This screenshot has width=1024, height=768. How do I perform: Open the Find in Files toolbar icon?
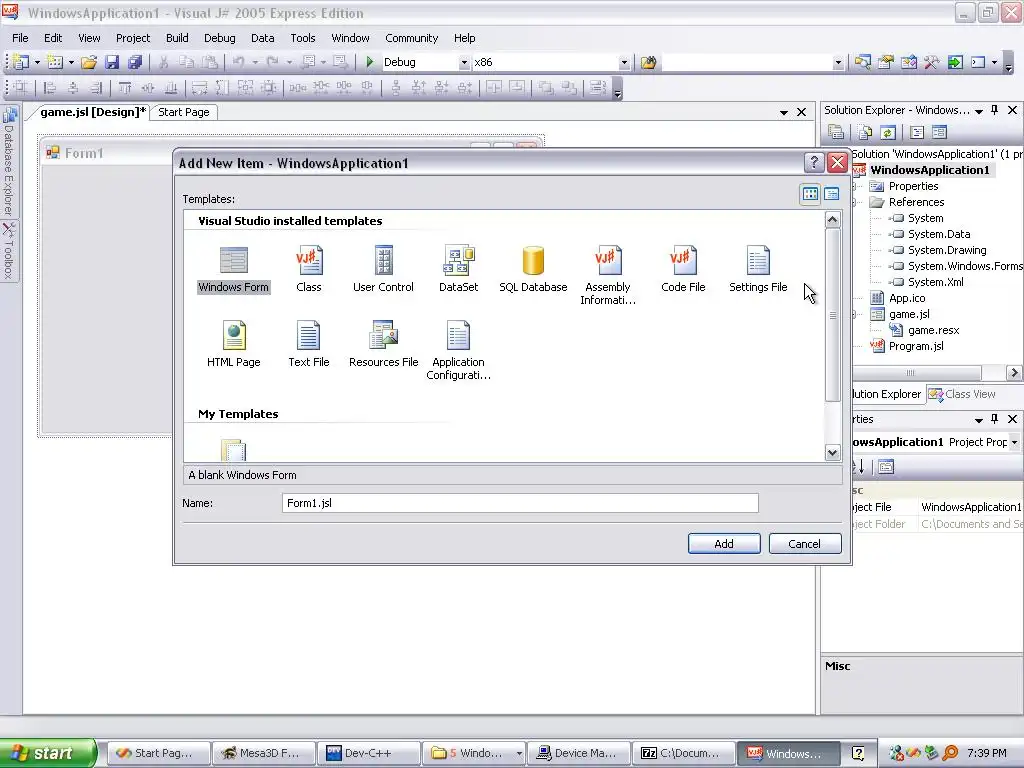648,63
